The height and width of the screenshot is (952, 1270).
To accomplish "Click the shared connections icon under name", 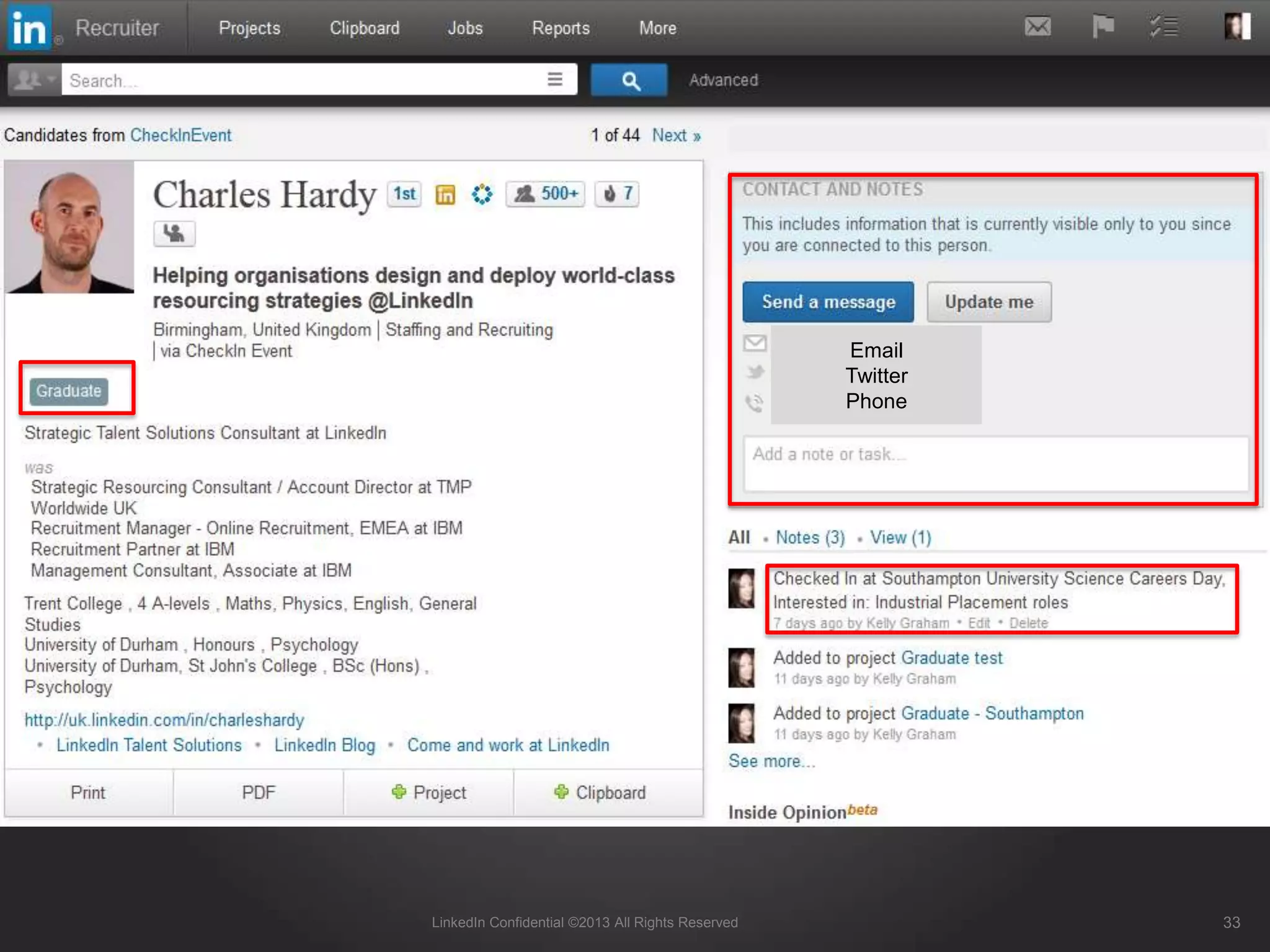I will 174,234.
